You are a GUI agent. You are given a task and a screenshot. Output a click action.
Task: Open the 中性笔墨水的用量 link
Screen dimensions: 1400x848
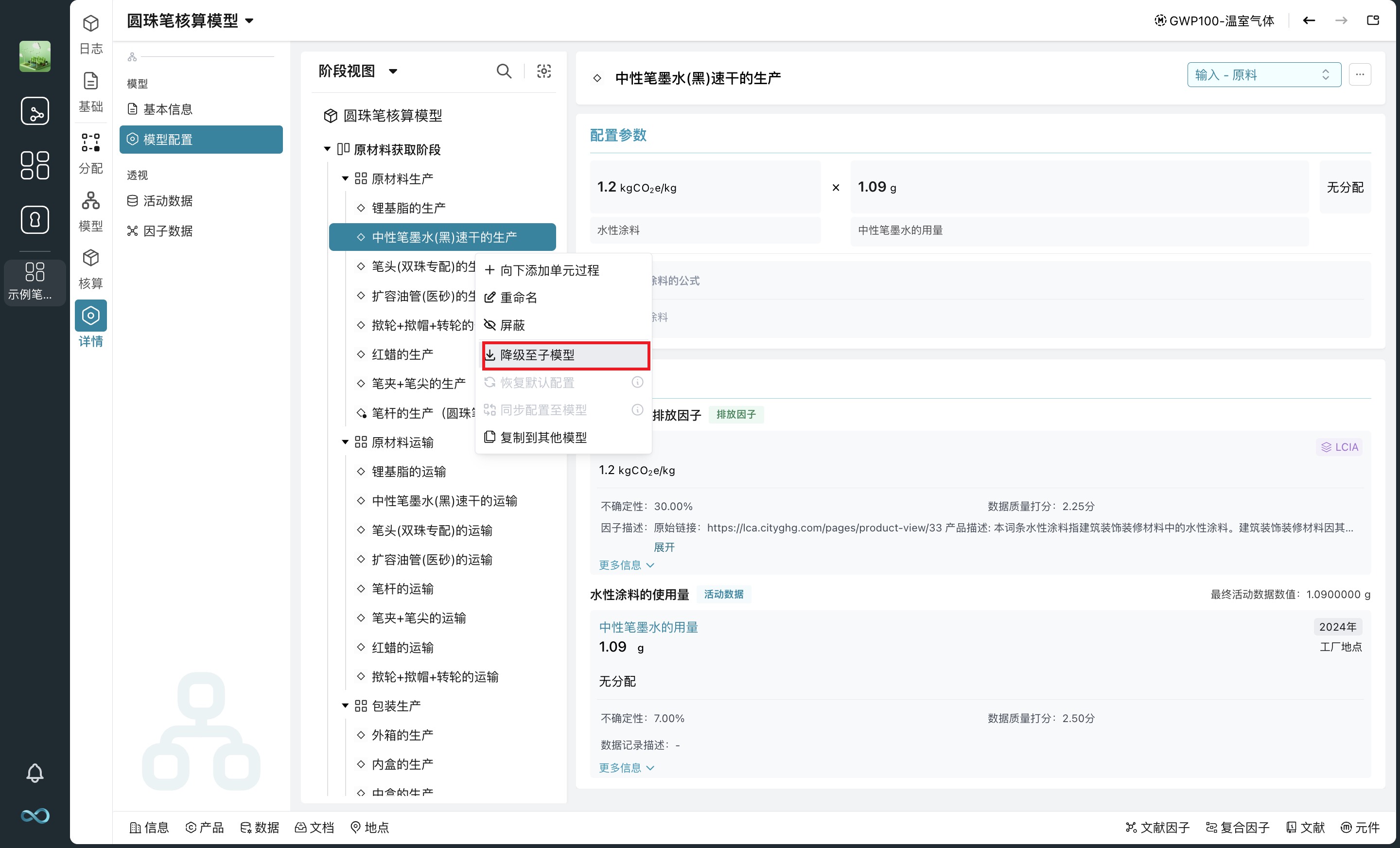click(647, 627)
